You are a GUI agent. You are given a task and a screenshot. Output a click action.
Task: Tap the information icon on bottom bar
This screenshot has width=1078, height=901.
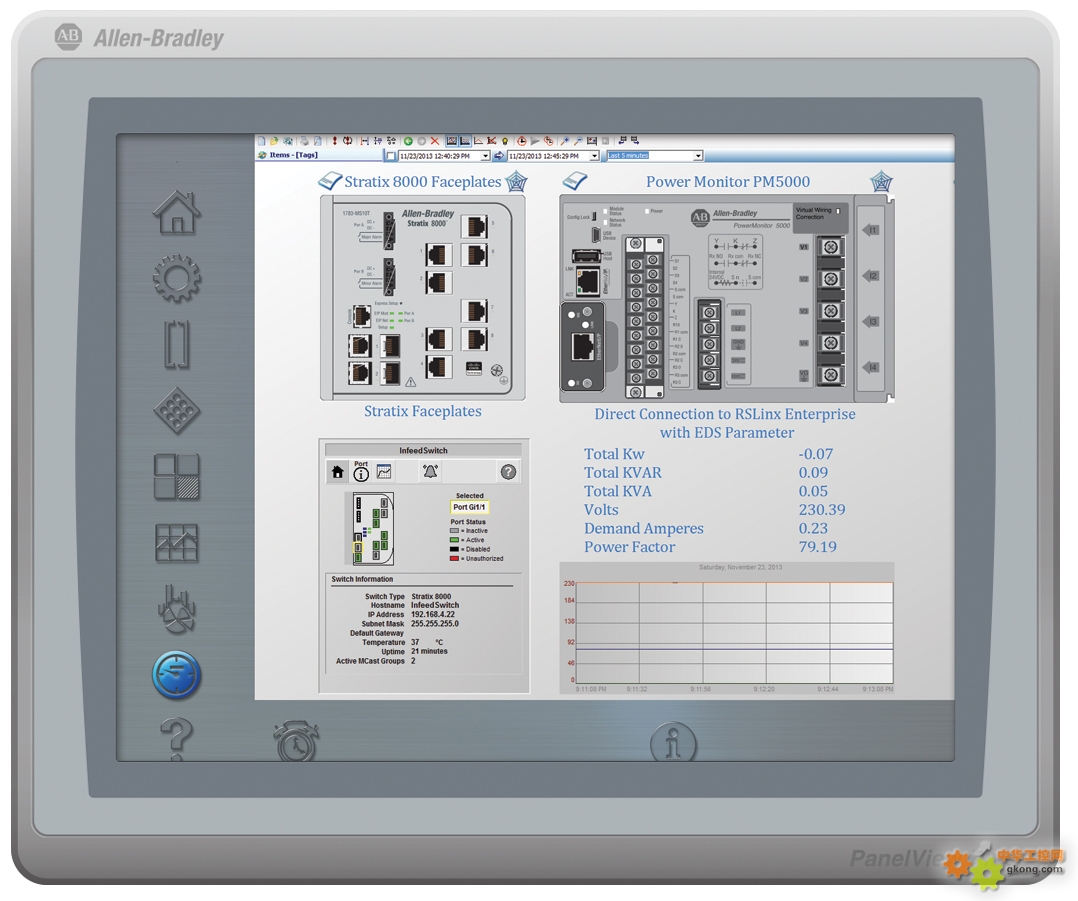[x=673, y=743]
